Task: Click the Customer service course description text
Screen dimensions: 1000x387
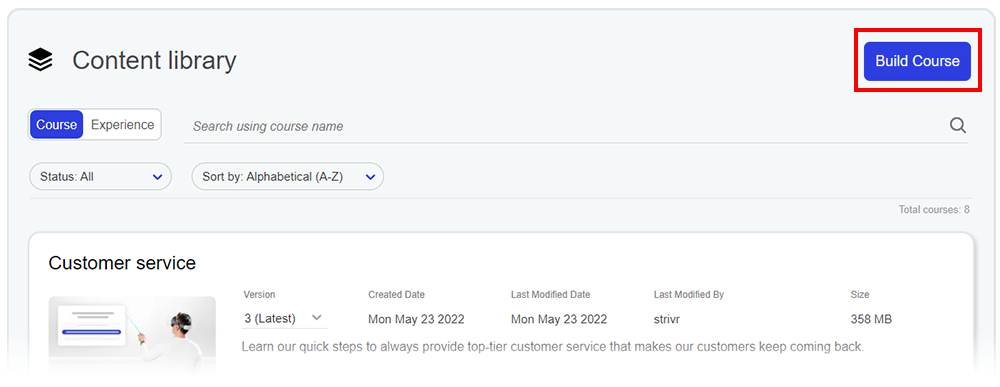Action: (x=553, y=347)
